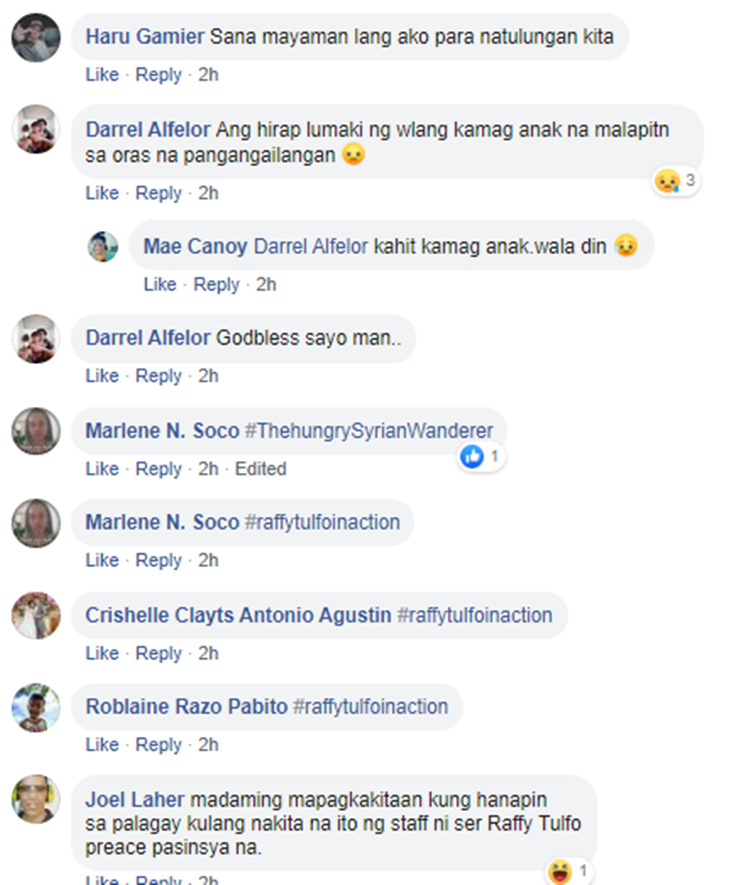Like Haru Gamier's comment
This screenshot has height=885, width=750.
102,75
